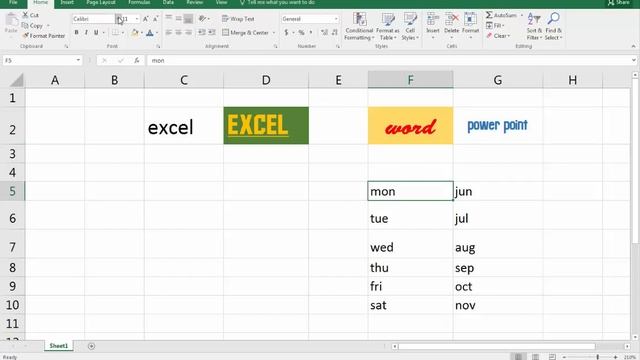Viewport: 640px width, 360px height.
Task: Click the Share button
Action: (x=618, y=2)
